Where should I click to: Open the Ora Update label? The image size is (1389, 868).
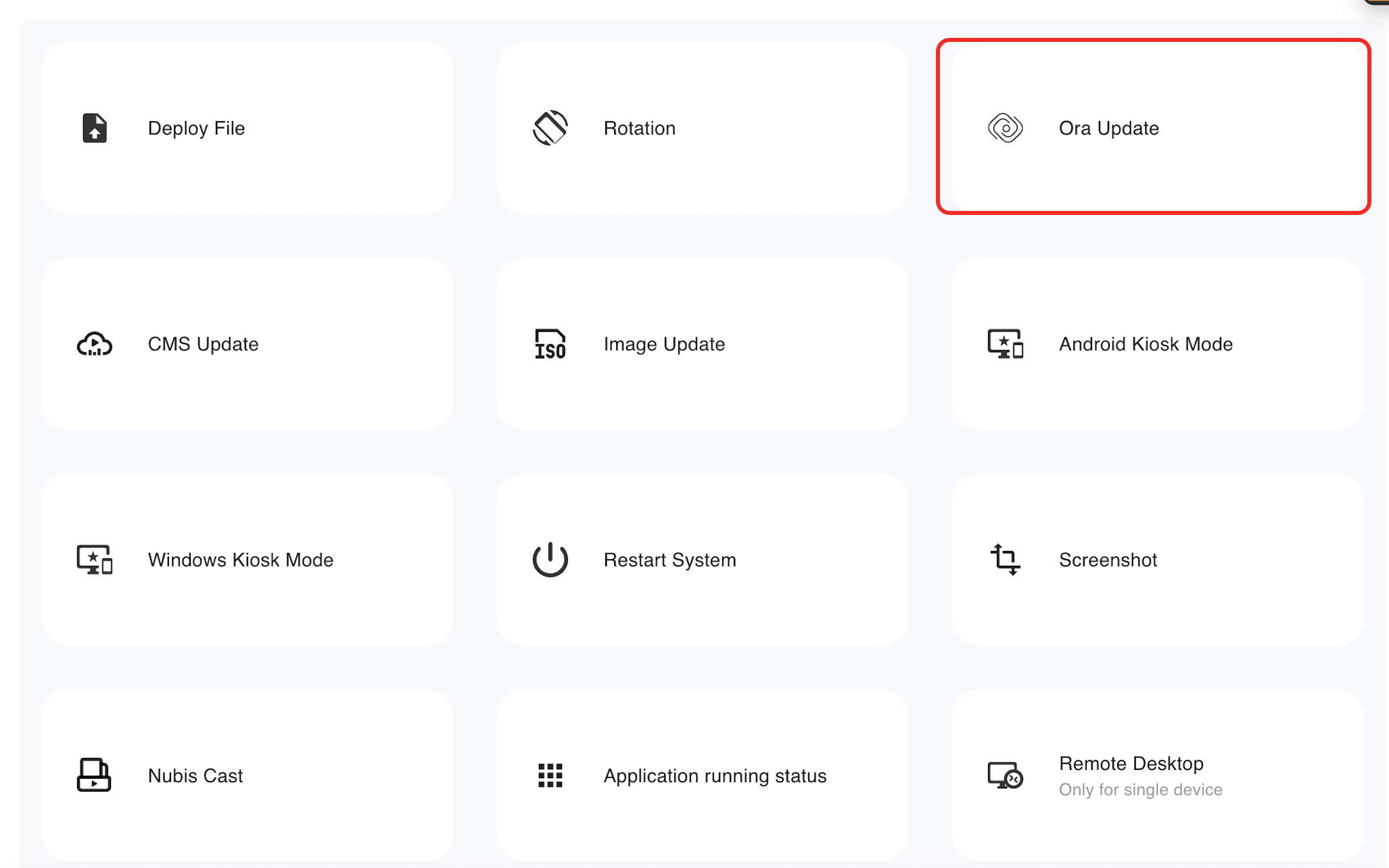pyautogui.click(x=1108, y=128)
